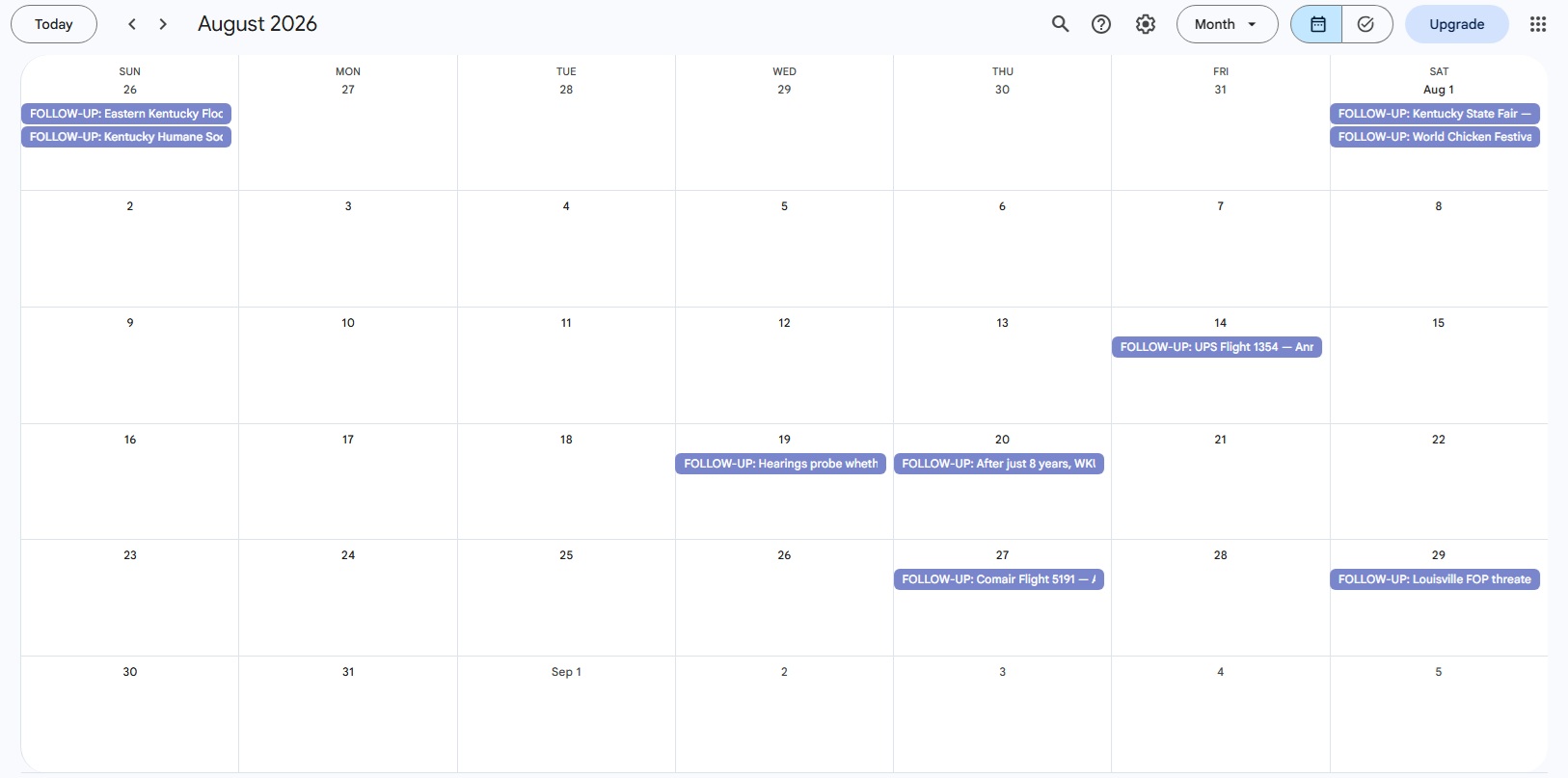The width and height of the screenshot is (1568, 778).
Task: Open the Kentucky State Fair follow-up event
Action: [x=1434, y=114]
